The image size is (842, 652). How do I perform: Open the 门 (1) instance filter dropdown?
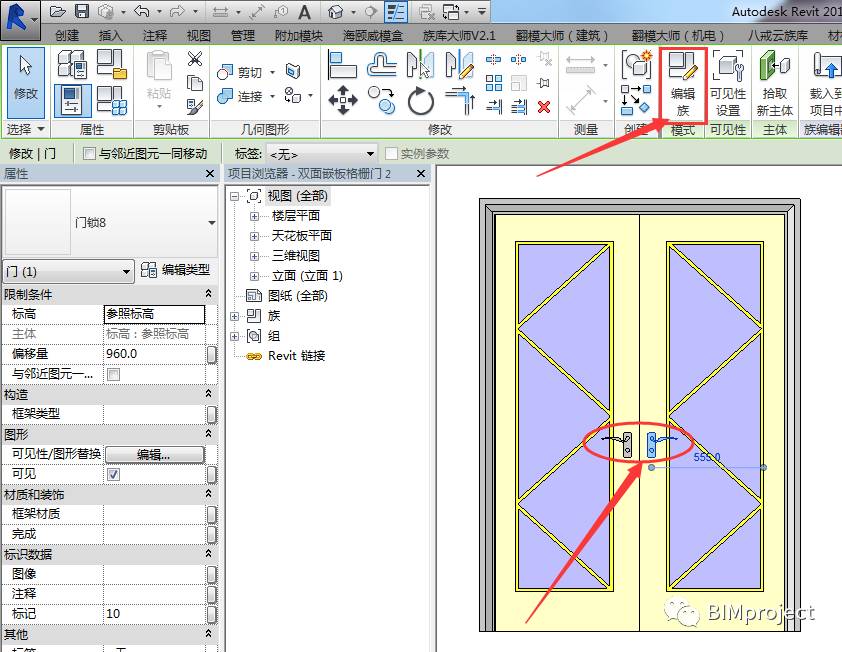click(68, 271)
